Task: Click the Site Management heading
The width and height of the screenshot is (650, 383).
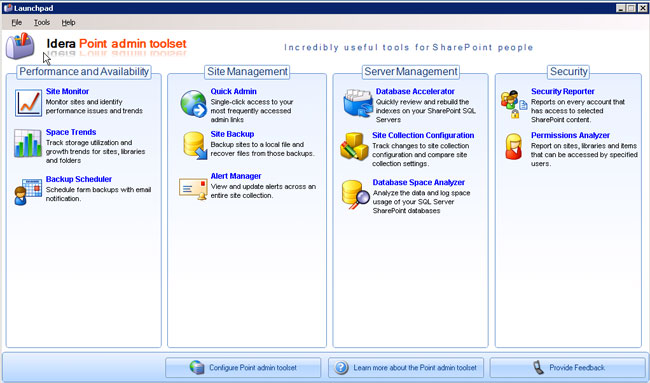Action: (247, 72)
